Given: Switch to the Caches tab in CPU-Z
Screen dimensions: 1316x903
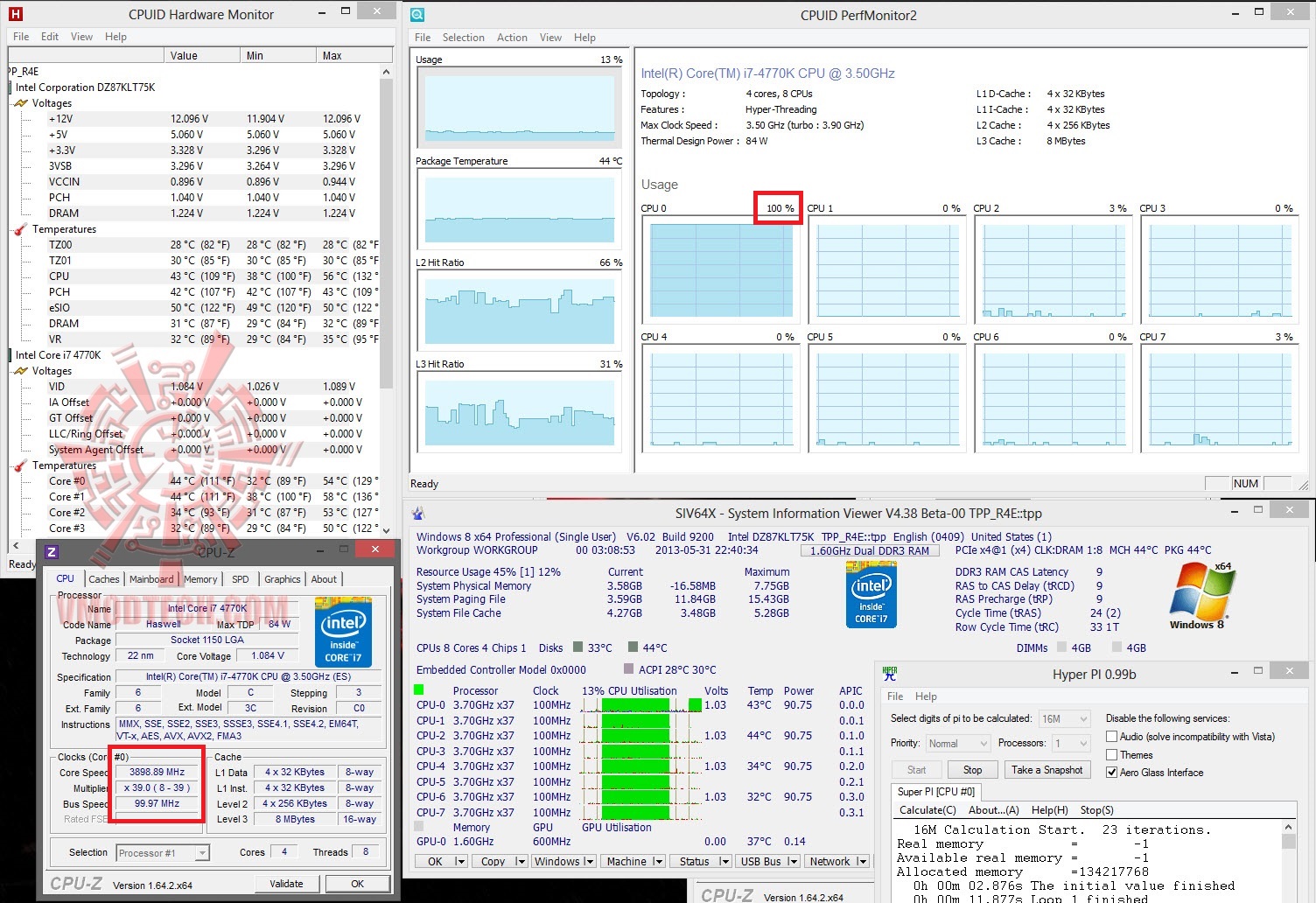Looking at the screenshot, I should [104, 579].
